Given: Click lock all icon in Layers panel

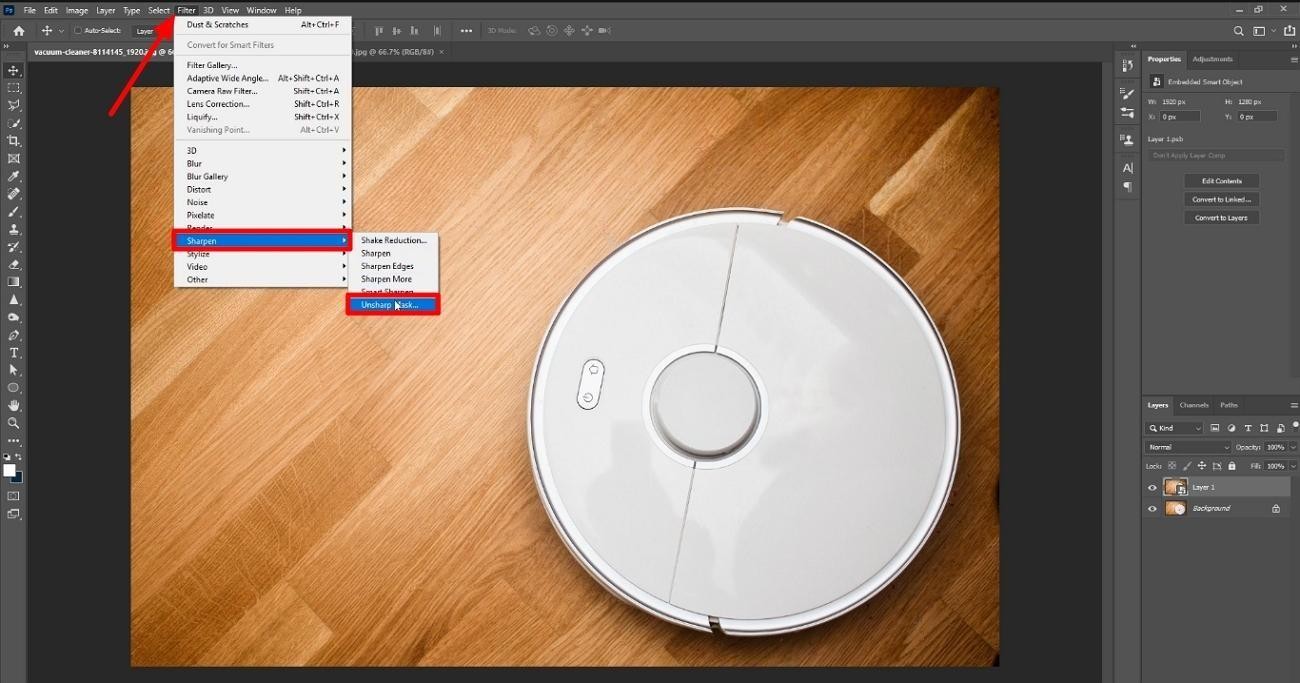Looking at the screenshot, I should pos(1231,466).
